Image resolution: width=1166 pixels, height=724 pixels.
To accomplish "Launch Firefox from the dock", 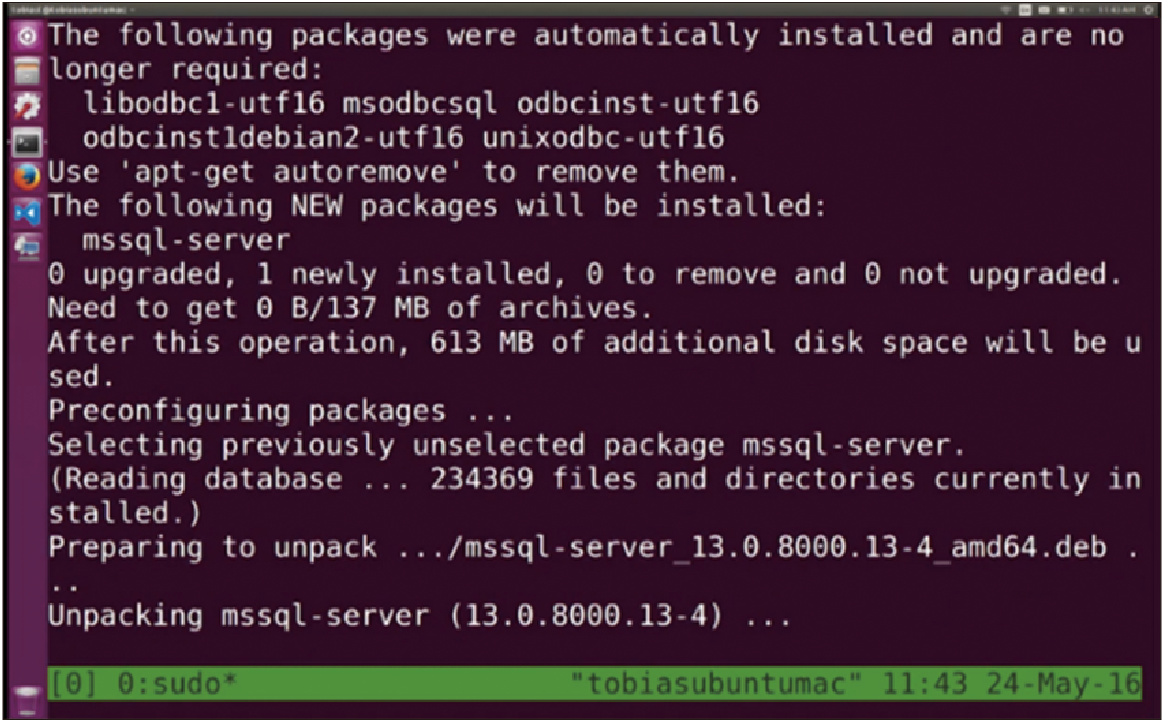I will (x=28, y=176).
